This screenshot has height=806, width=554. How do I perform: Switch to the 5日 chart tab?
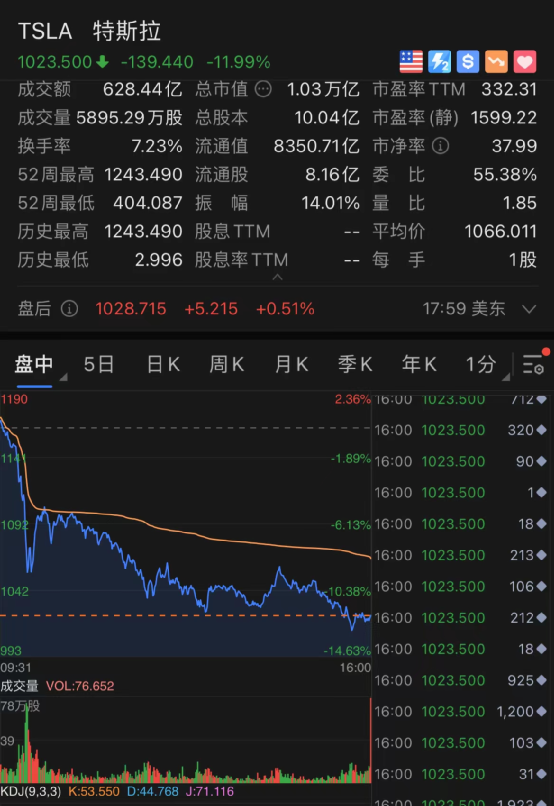pyautogui.click(x=99, y=364)
